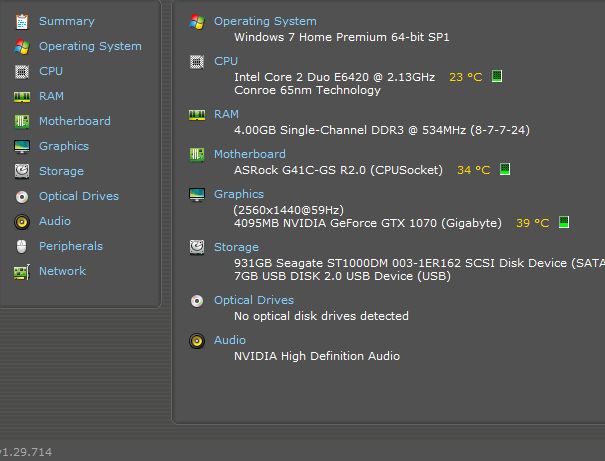605x461 pixels.
Task: Open Operating System section in sidebar
Action: tap(90, 47)
